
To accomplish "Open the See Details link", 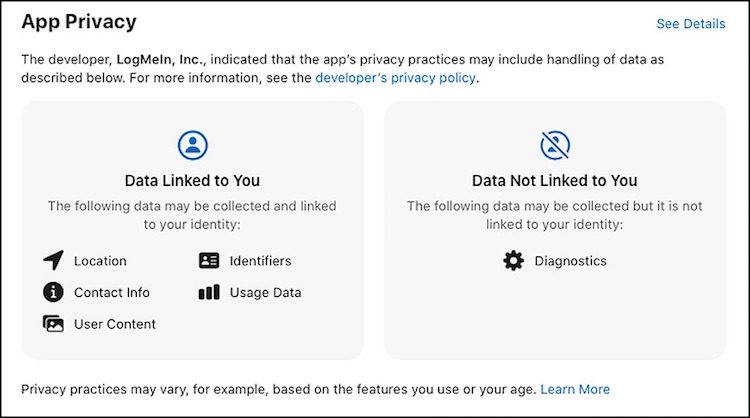I will pos(691,24).
